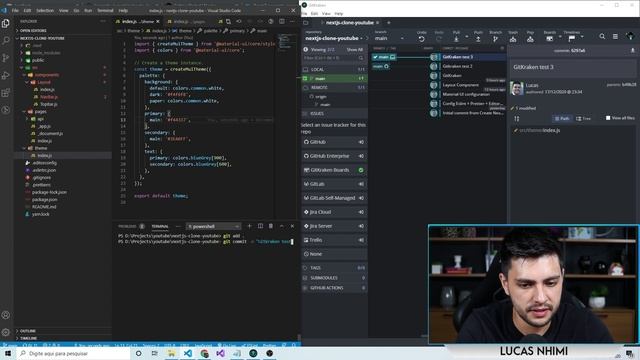Toggle Path view in commit panel
Screen dimensions: 640x360
tap(562, 118)
